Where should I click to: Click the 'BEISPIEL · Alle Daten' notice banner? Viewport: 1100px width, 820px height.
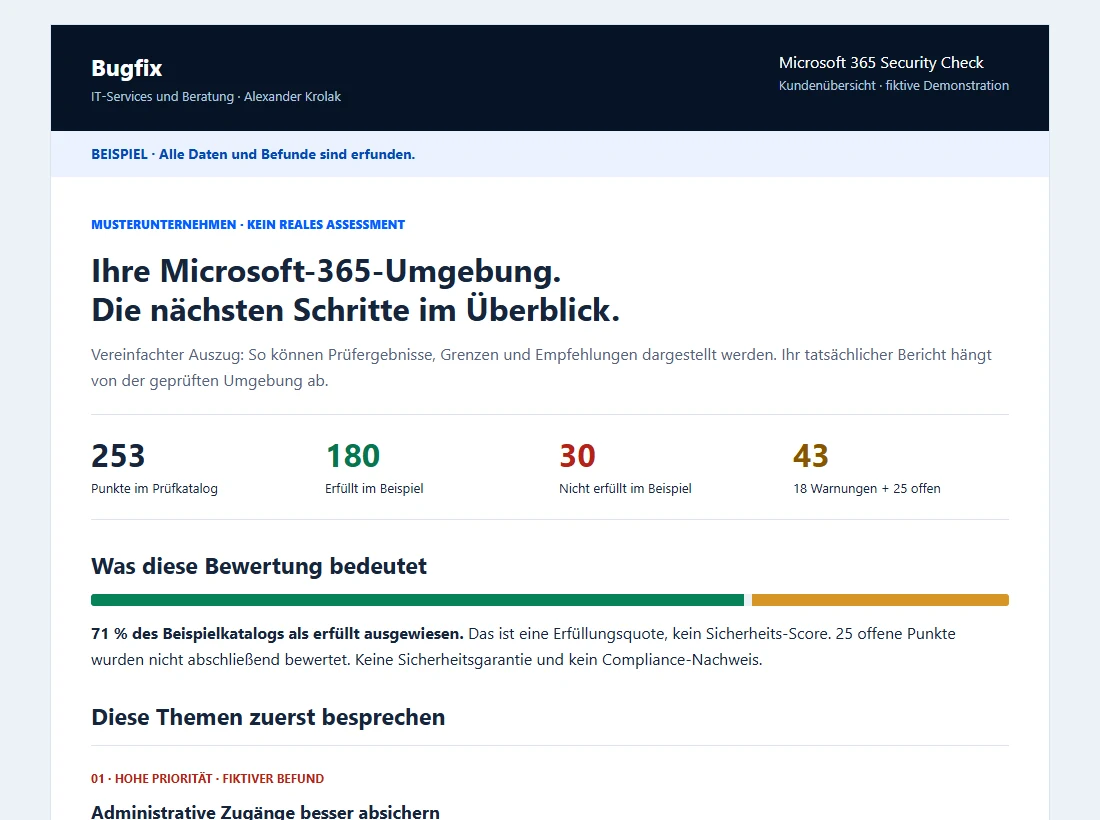pos(550,154)
